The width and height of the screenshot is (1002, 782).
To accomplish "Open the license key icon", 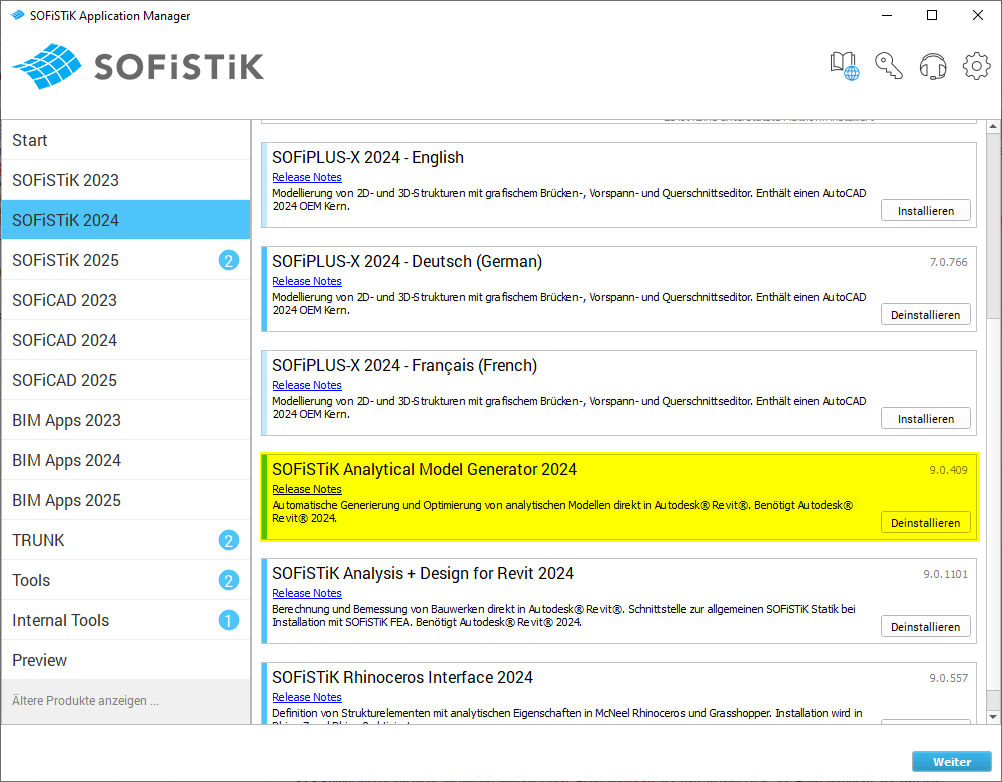I will pyautogui.click(x=889, y=66).
